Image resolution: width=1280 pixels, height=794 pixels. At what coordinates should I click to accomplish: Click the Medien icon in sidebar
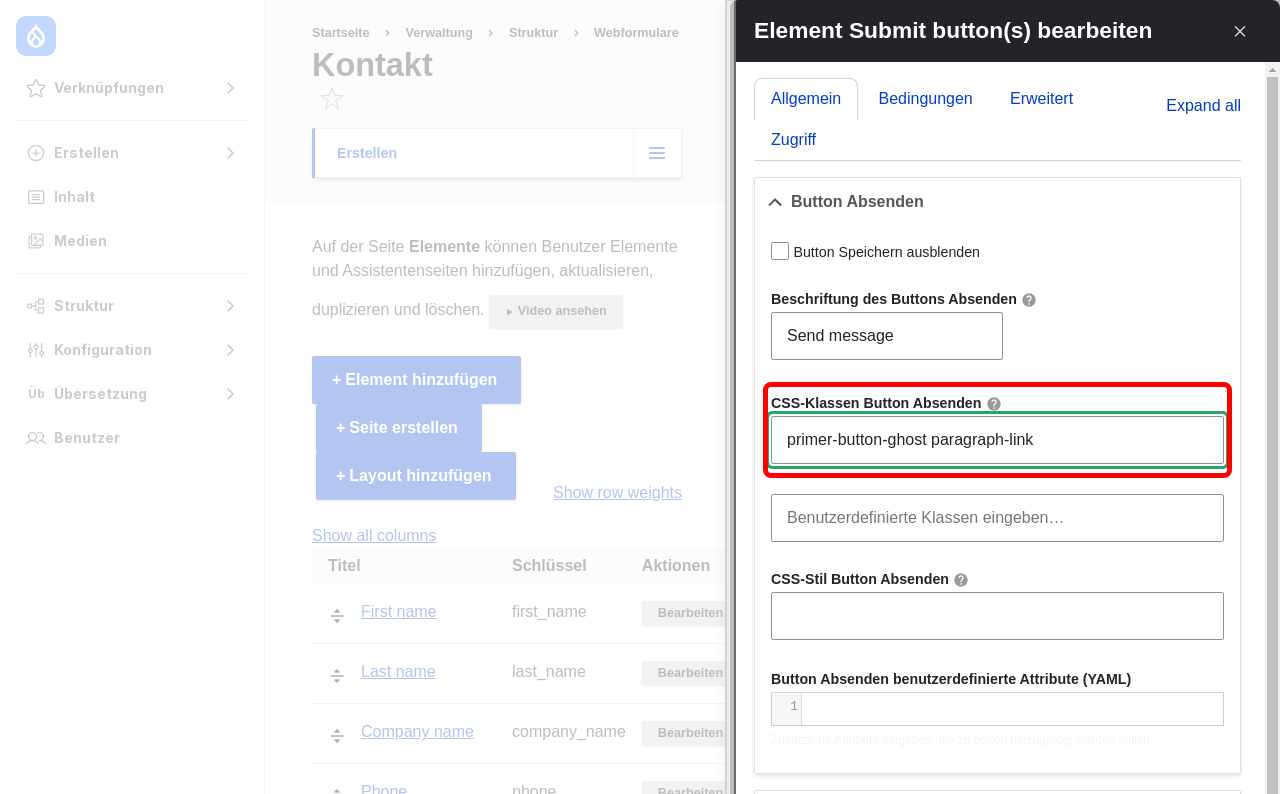point(36,241)
